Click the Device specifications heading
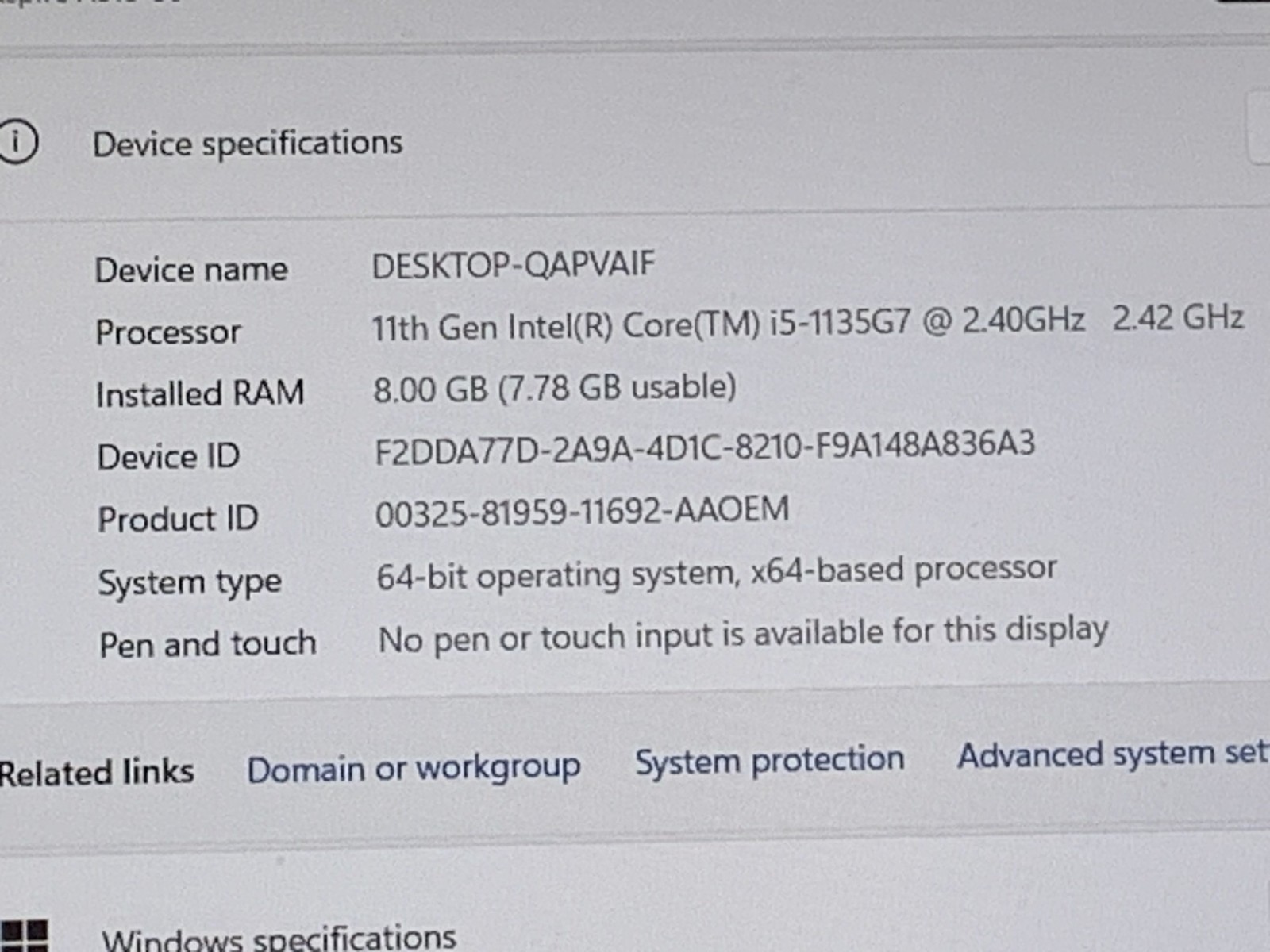Screen dimensions: 1270x952 248,144
